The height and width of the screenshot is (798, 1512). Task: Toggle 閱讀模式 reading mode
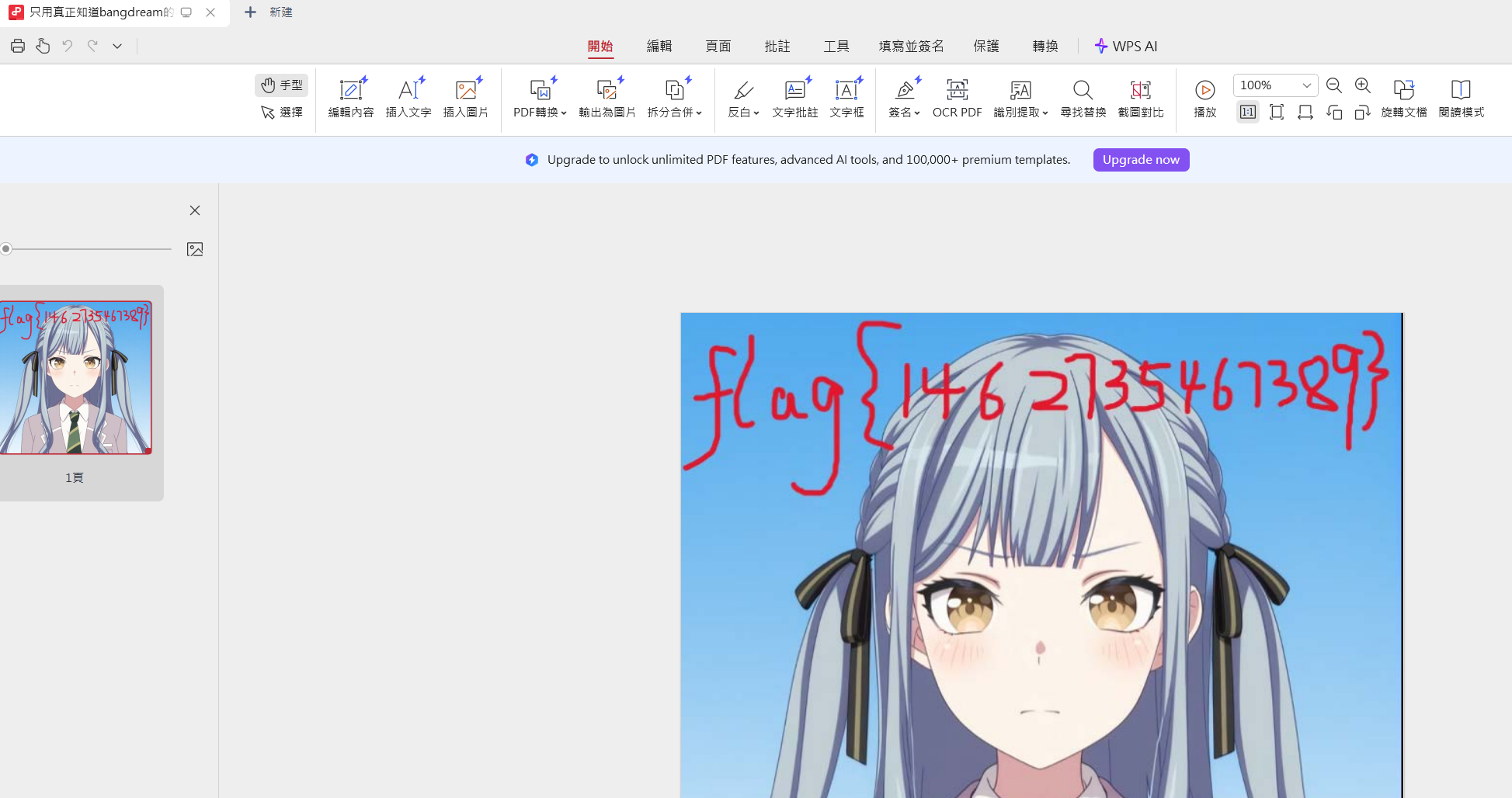tap(1462, 98)
